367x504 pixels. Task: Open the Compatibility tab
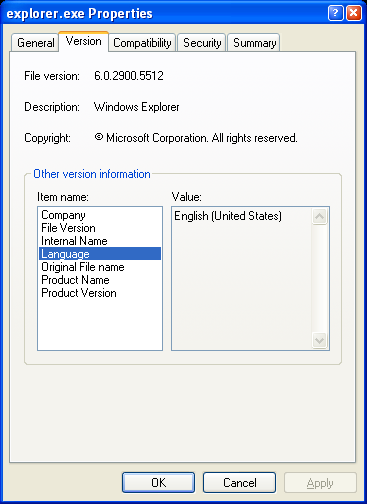point(142,43)
